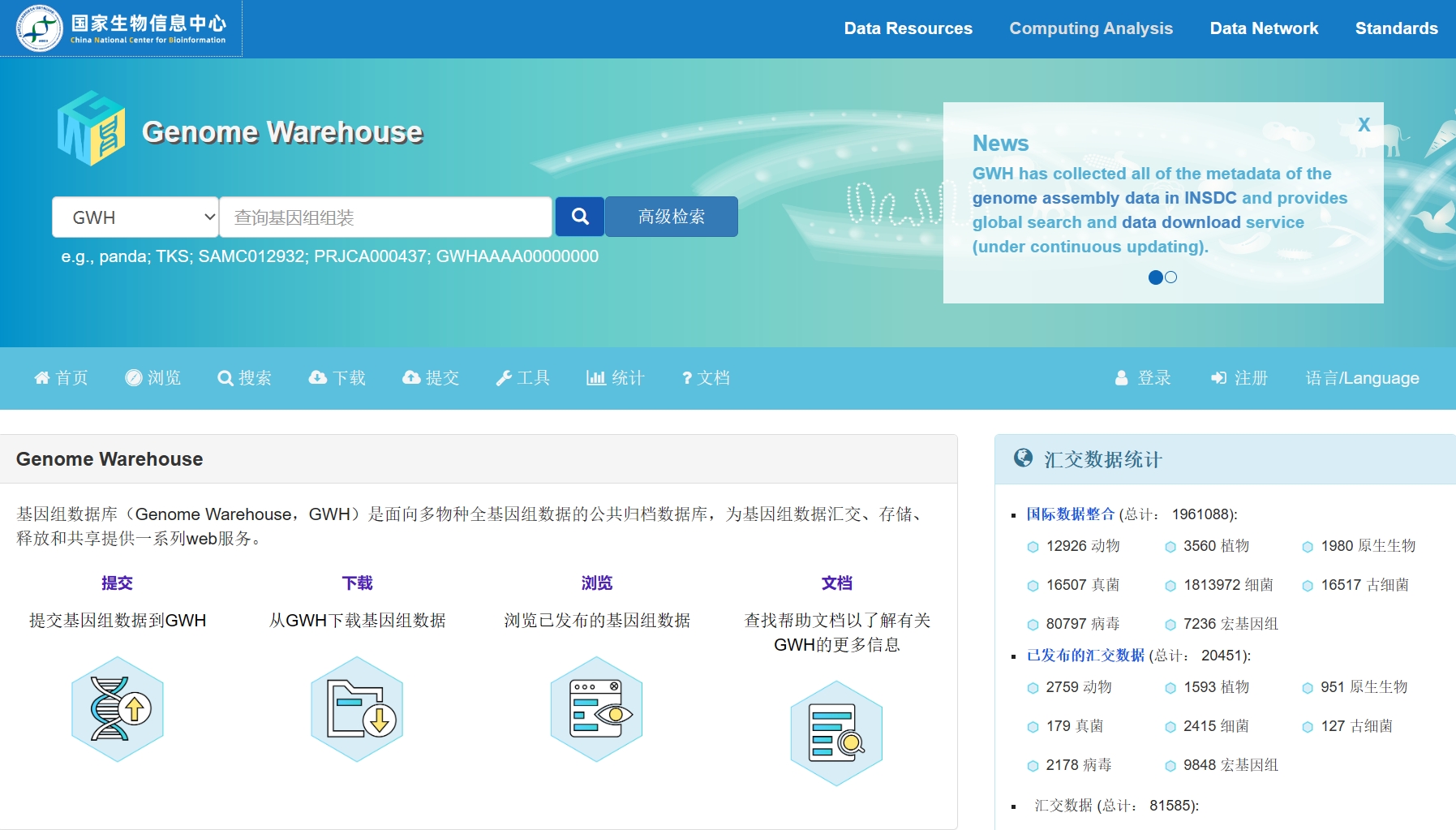
Task: Click the DNA upload hexagon icon
Action: pos(118,709)
